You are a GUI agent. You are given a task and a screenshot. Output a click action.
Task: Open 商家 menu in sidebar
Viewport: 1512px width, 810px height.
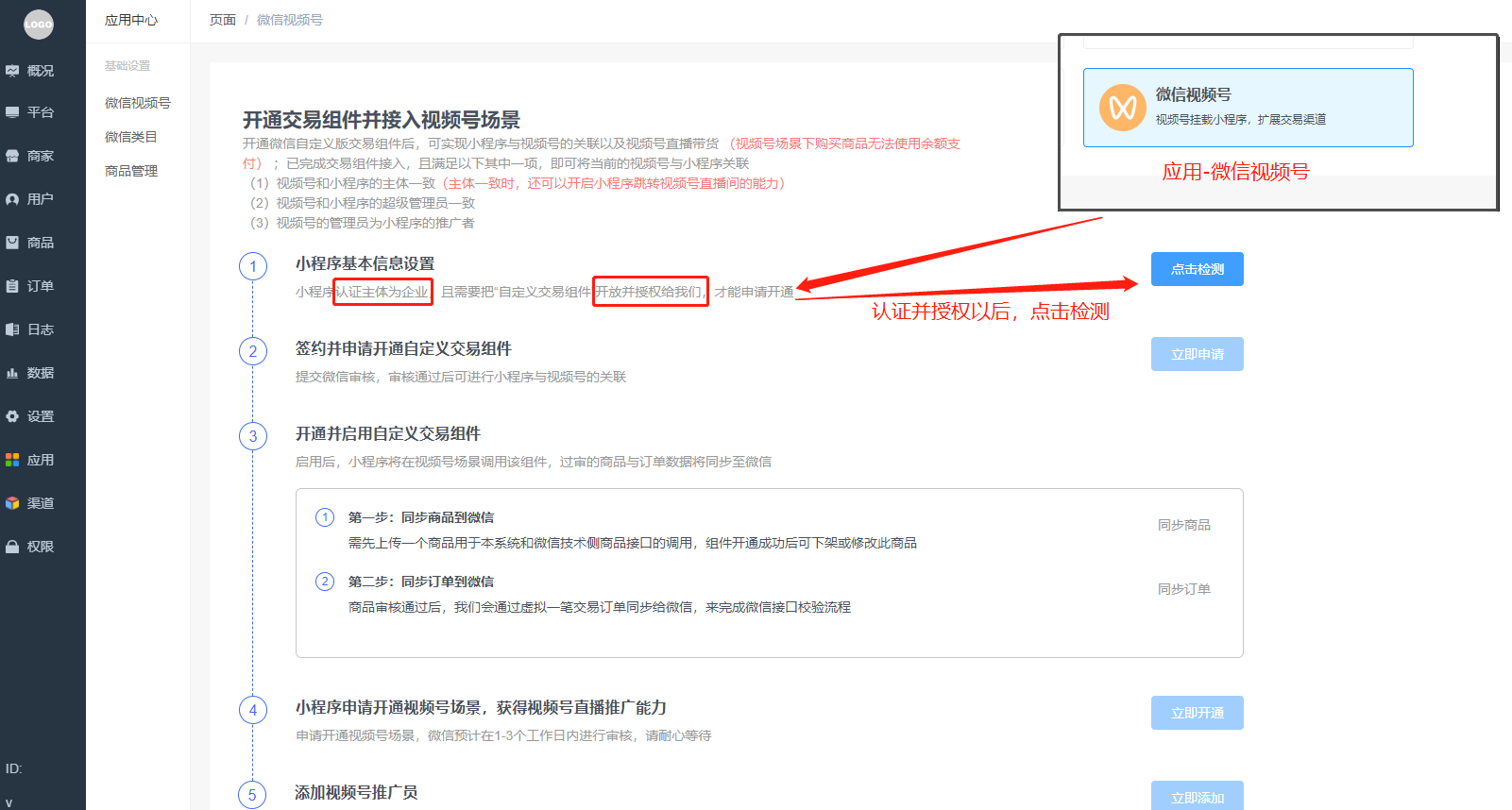42,156
